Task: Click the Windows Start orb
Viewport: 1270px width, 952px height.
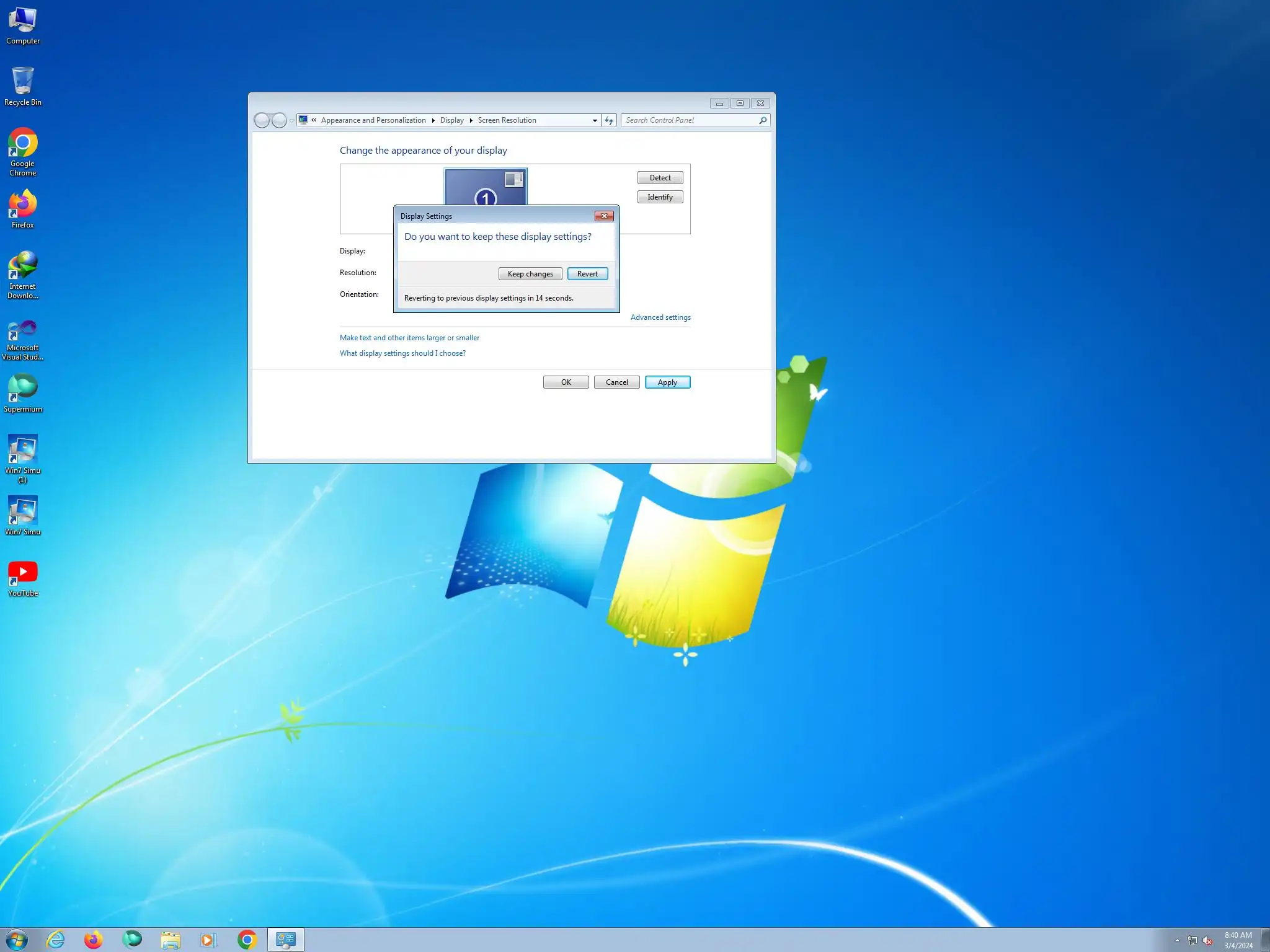Action: coord(16,940)
